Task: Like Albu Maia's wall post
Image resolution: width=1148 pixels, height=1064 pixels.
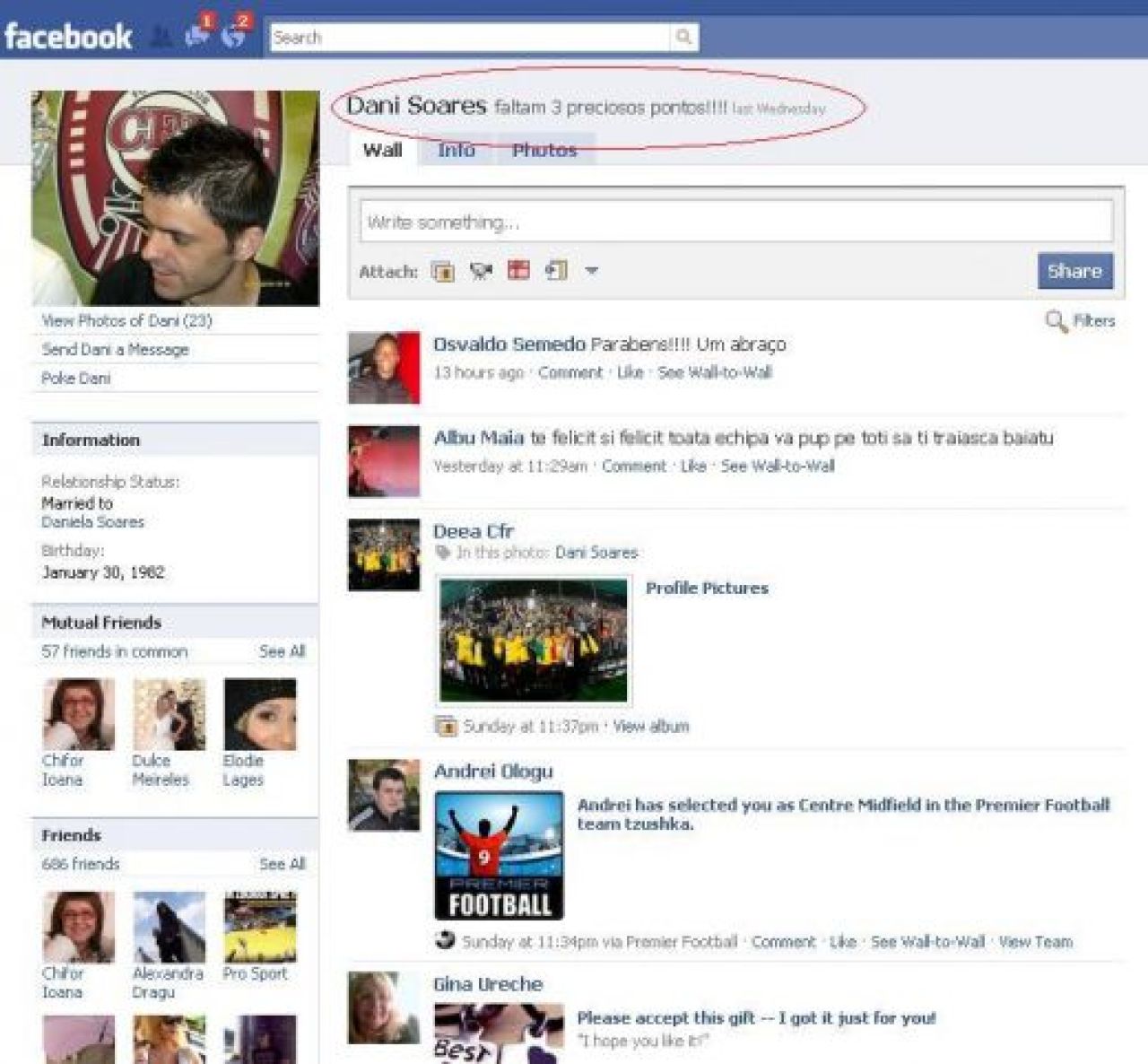Action: click(x=693, y=466)
